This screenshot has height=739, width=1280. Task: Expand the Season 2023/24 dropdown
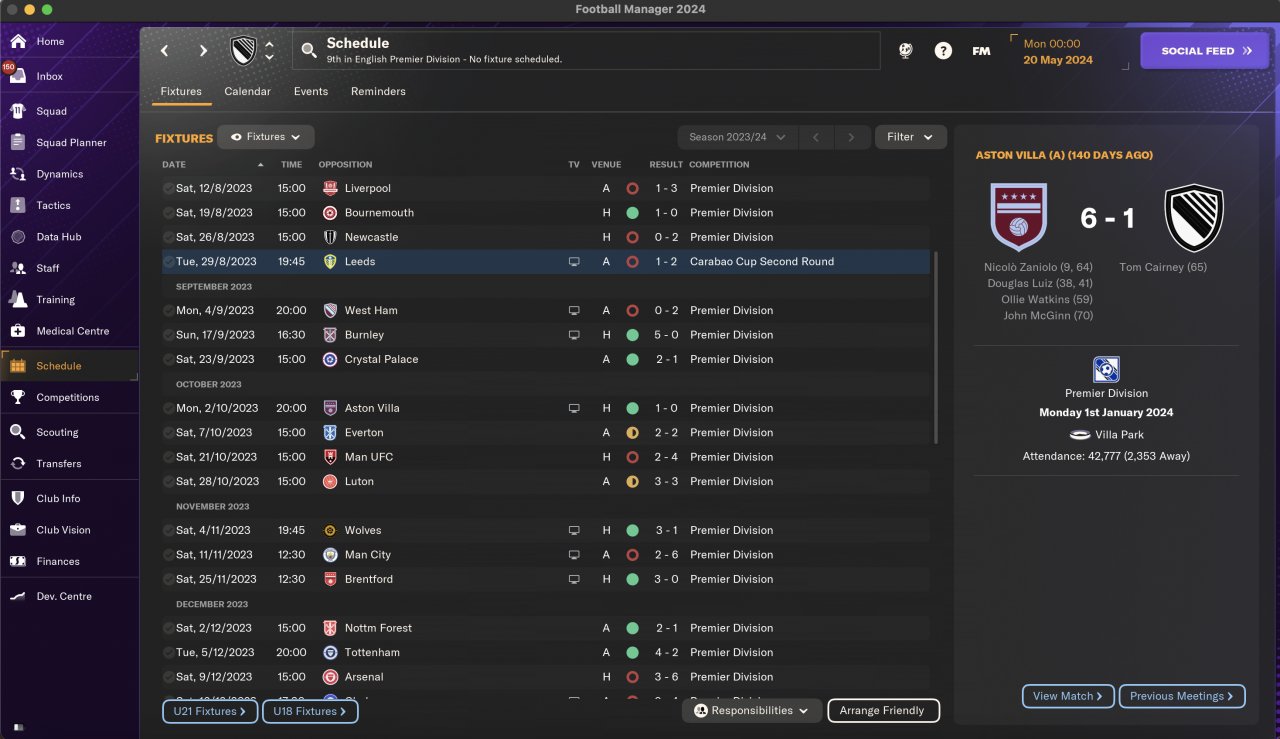pyautogui.click(x=736, y=137)
